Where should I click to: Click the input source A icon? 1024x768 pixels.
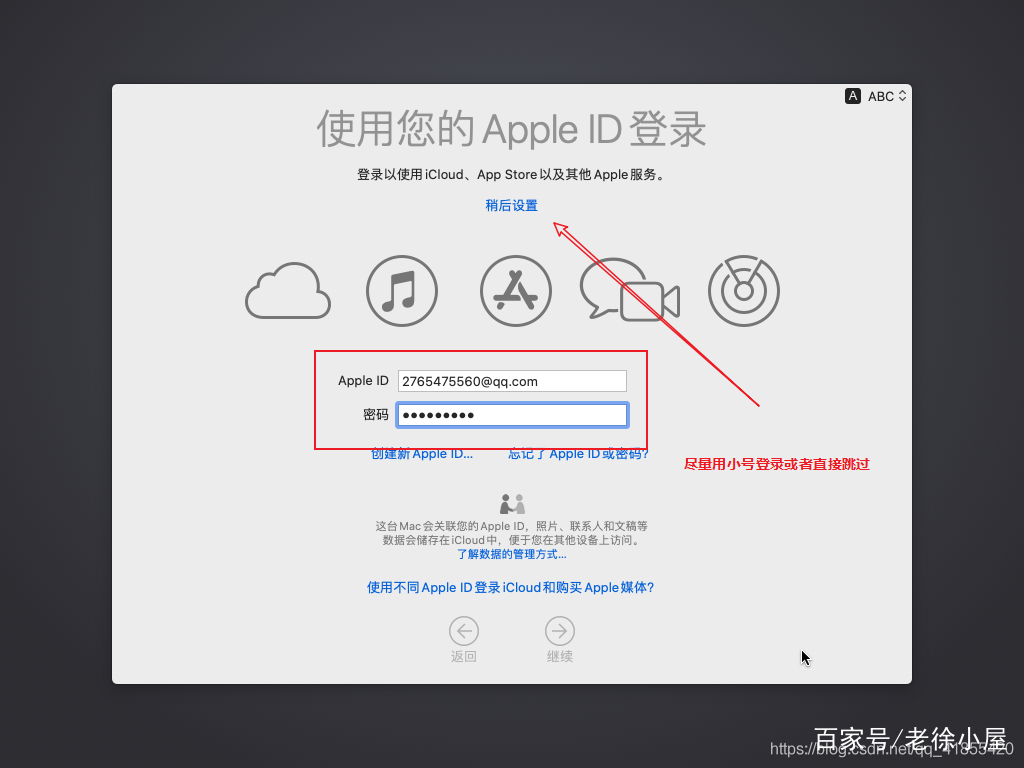click(852, 96)
